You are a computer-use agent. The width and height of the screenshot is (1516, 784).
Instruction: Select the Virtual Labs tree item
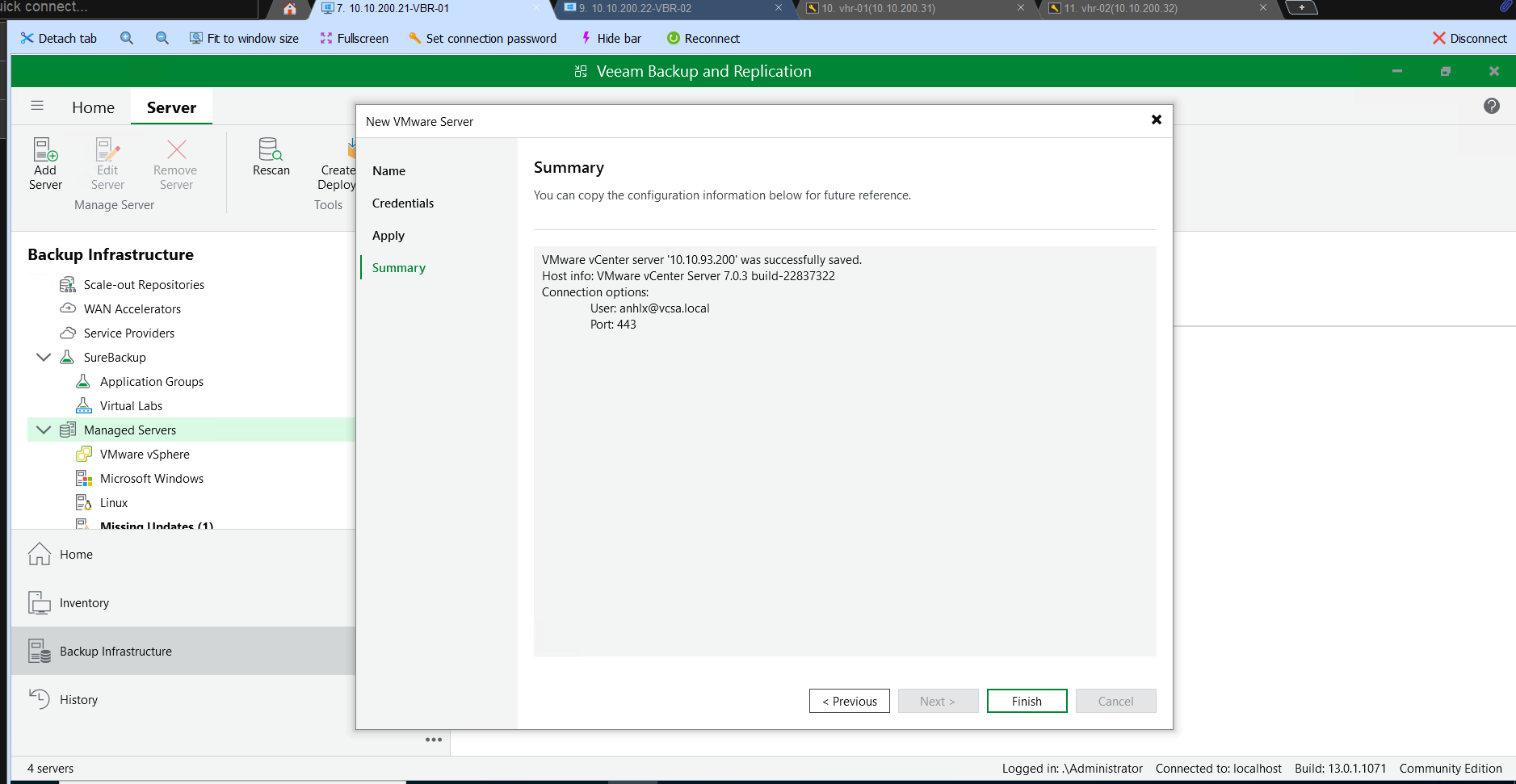click(x=131, y=405)
